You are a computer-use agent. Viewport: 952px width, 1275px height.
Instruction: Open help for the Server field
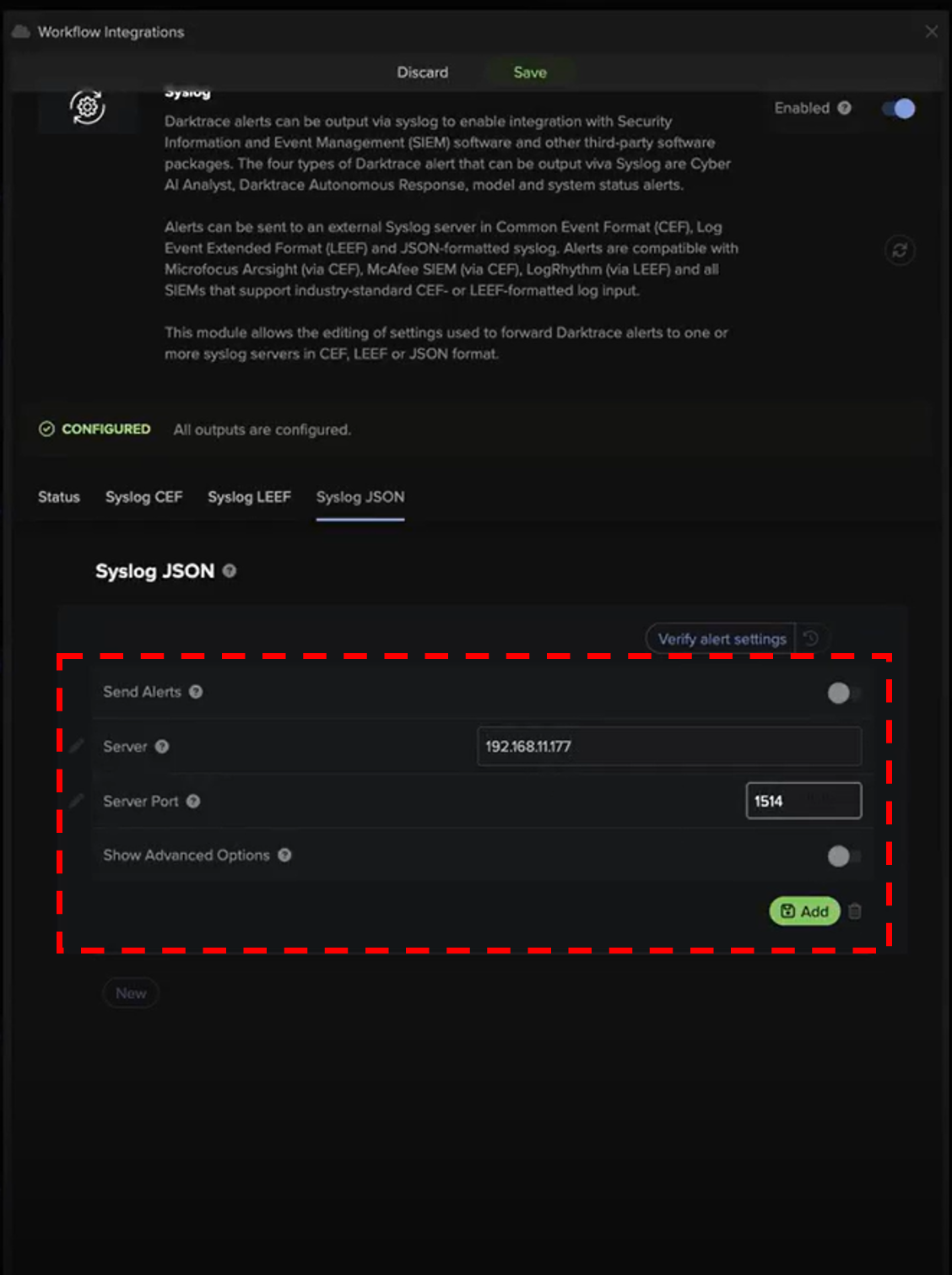[162, 747]
